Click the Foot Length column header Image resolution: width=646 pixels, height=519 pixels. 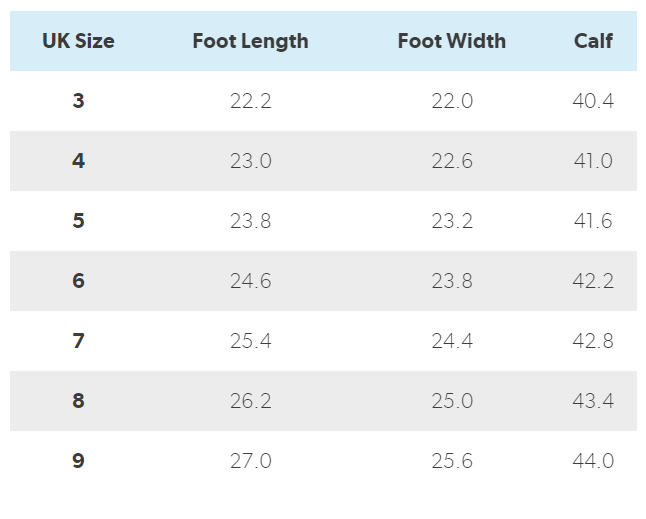tap(250, 41)
